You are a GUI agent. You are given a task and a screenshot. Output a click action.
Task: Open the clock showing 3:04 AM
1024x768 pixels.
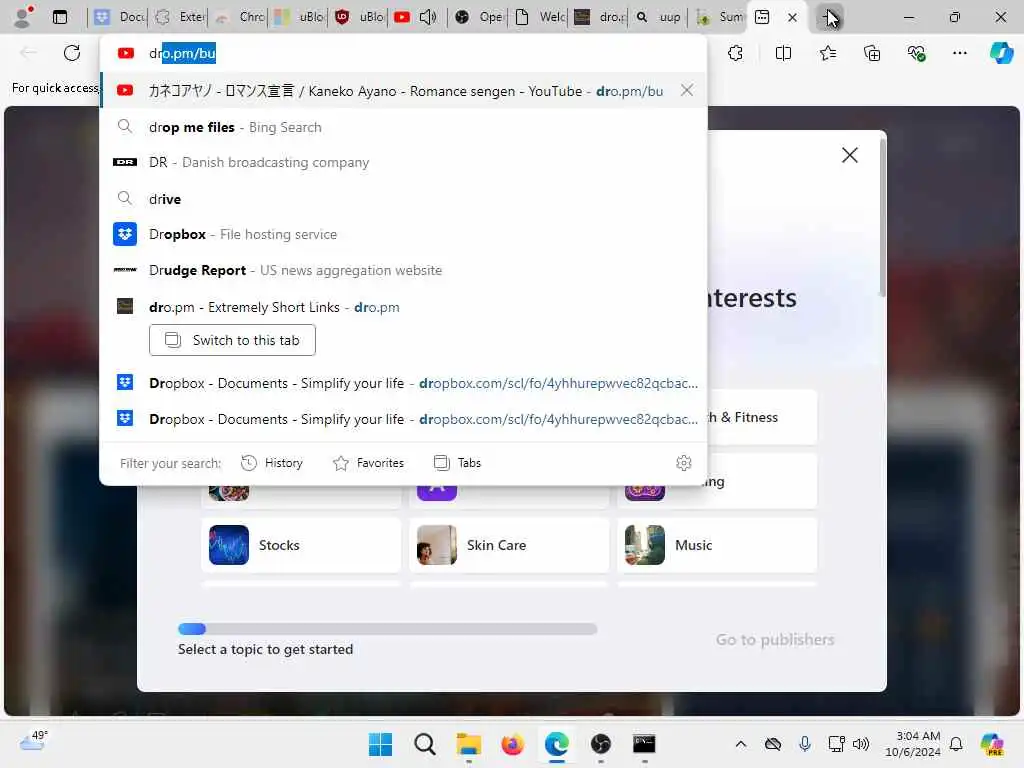point(912,744)
